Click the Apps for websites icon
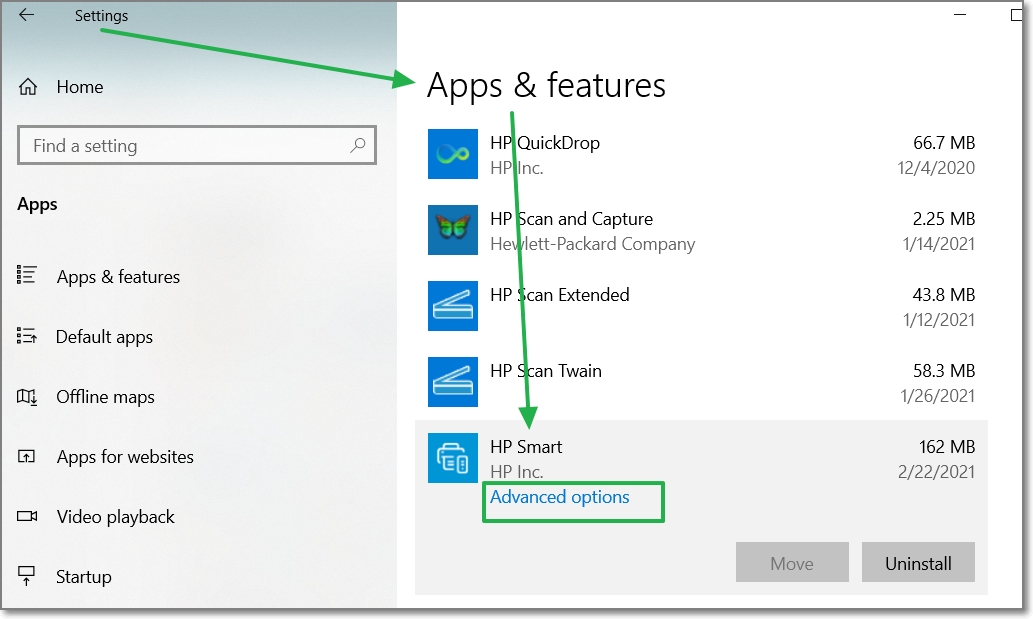This screenshot has height=619, width=1033. [26, 456]
